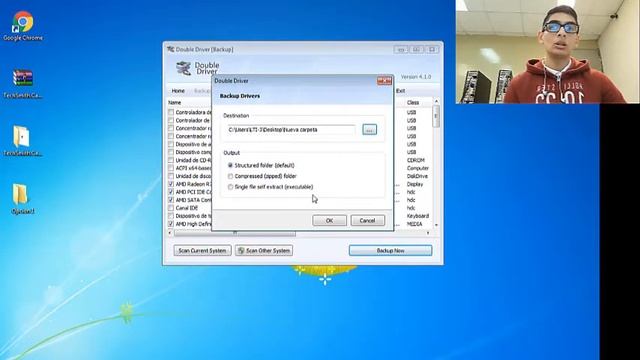Sort the driver list by Name column
The image size is (640, 360).
[x=175, y=102]
